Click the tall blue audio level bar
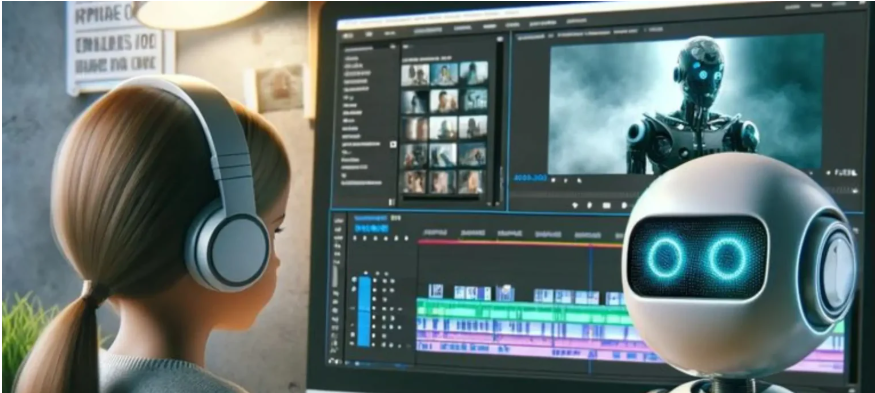 click(364, 311)
